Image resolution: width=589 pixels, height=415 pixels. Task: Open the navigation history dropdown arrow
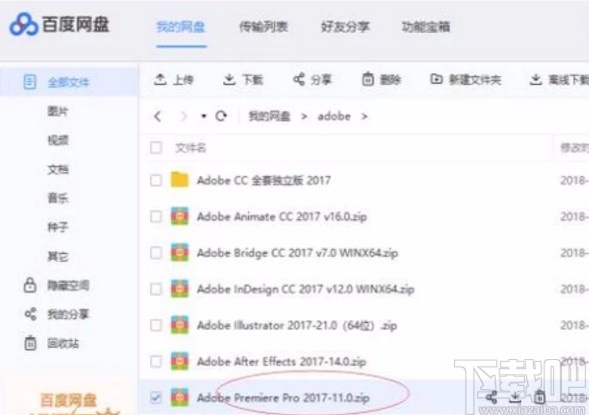[x=204, y=116]
